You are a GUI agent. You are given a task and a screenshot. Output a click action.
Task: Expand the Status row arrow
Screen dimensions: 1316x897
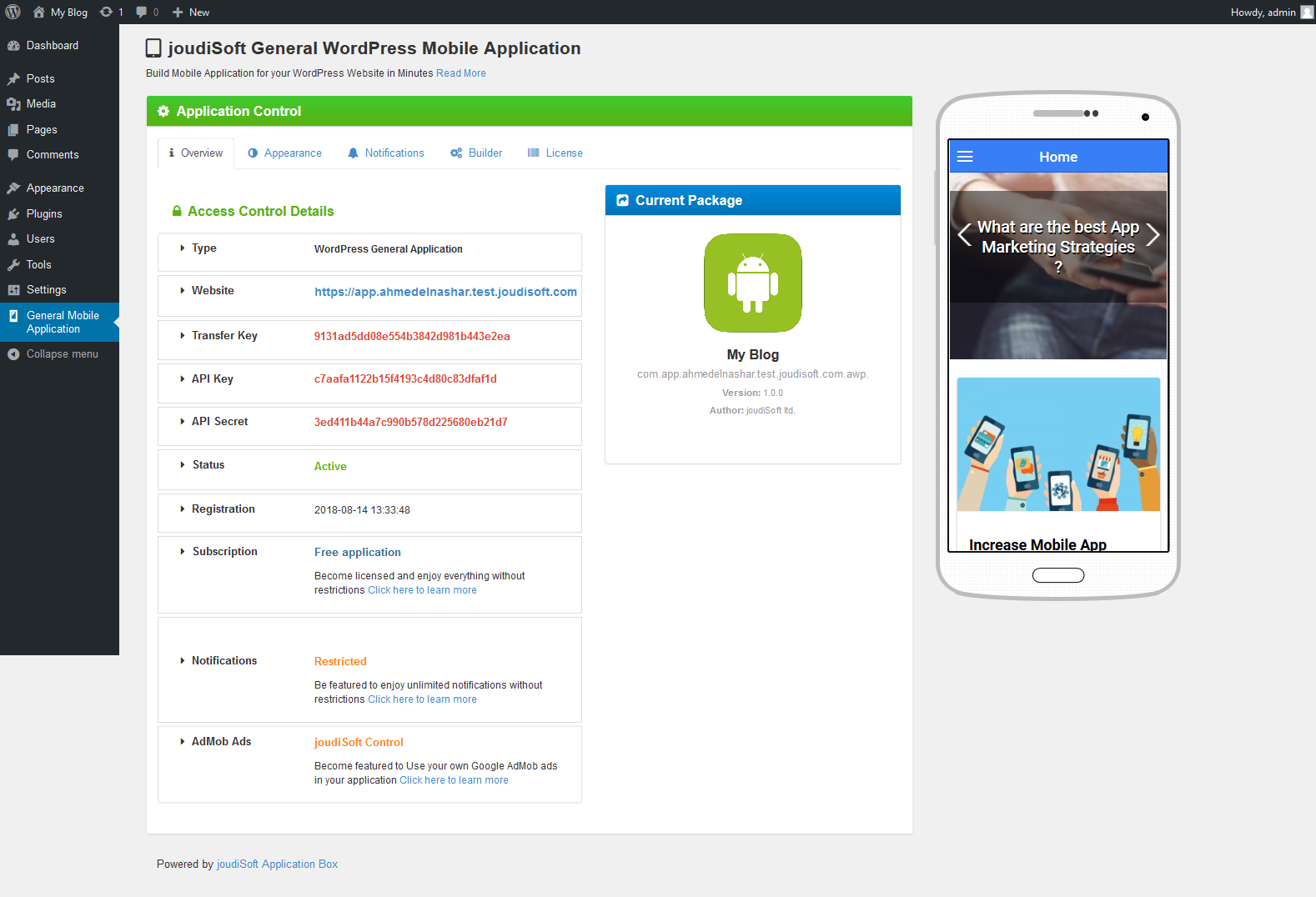click(x=183, y=465)
